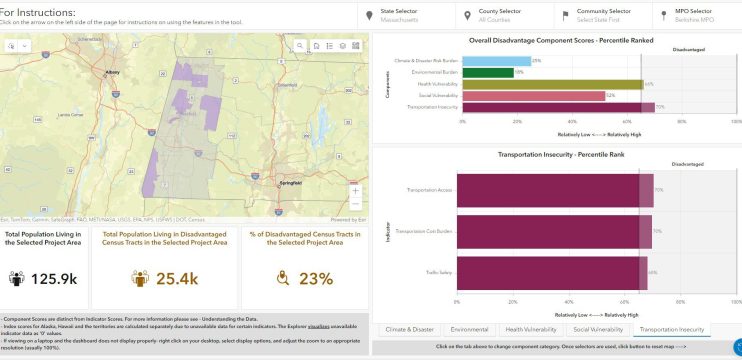Image resolution: width=742 pixels, height=360 pixels.
Task: Click the Overall Disadvantage Component Scores title
Action: pyautogui.click(x=561, y=41)
